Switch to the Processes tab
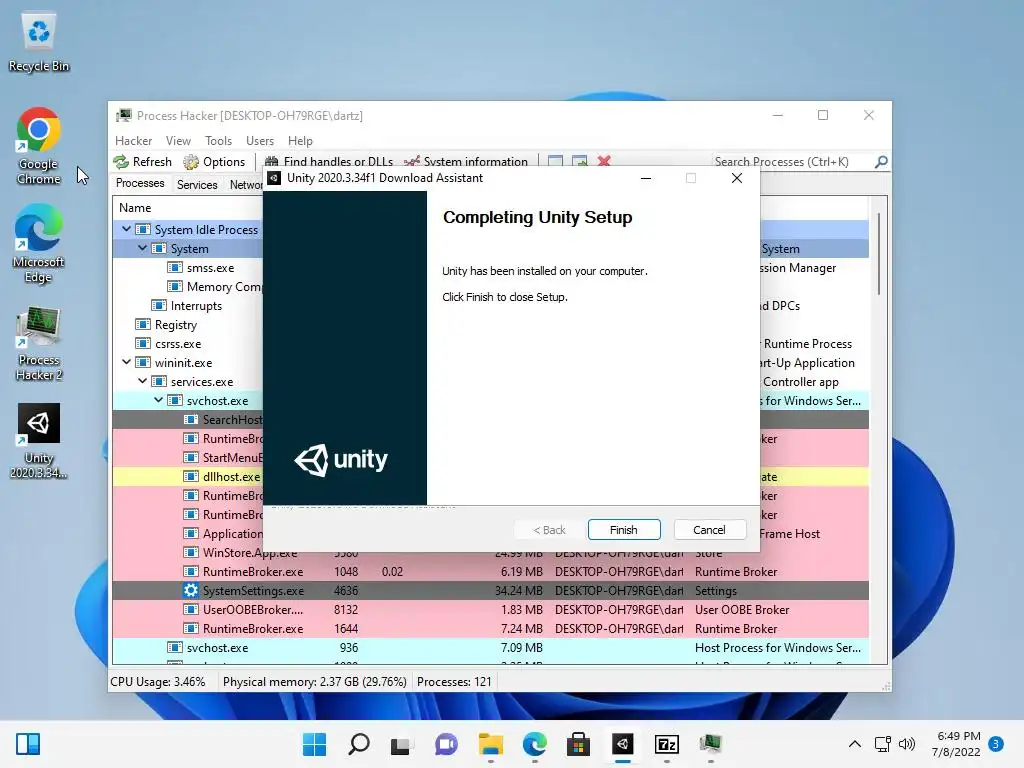1024x768 pixels. [x=140, y=184]
